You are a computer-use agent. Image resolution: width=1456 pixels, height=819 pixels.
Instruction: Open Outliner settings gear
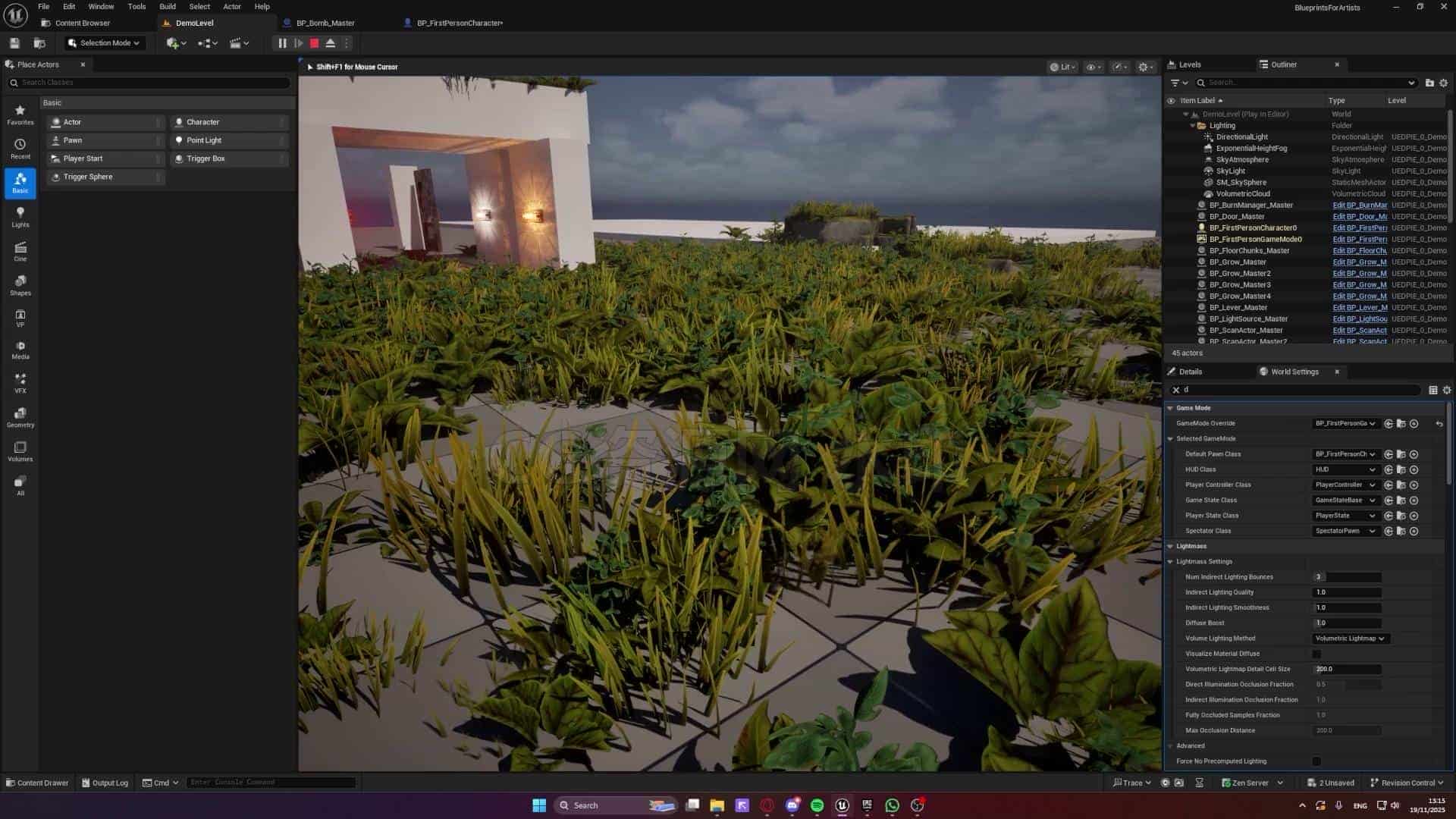(1443, 83)
